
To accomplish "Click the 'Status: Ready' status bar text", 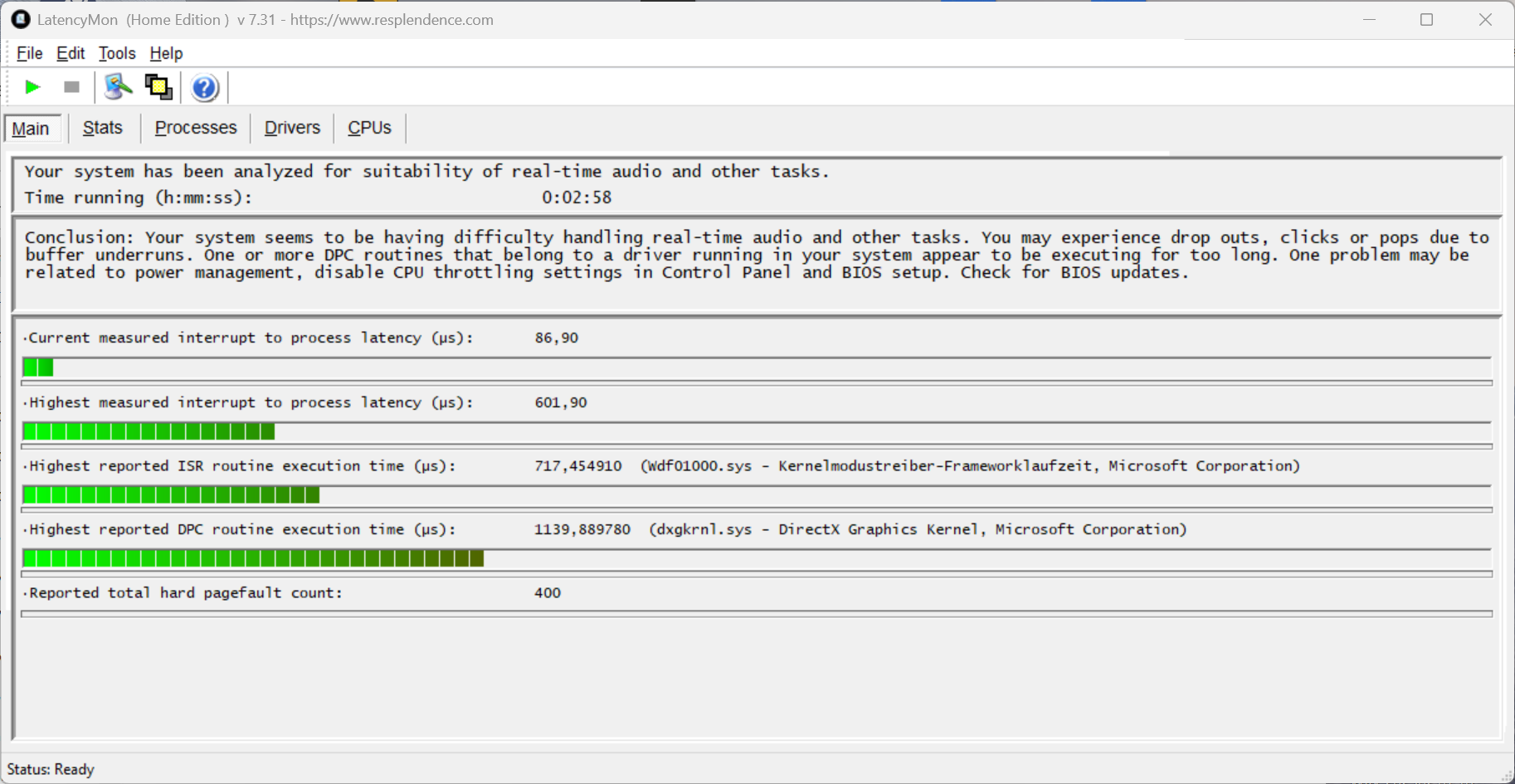I will [51, 769].
